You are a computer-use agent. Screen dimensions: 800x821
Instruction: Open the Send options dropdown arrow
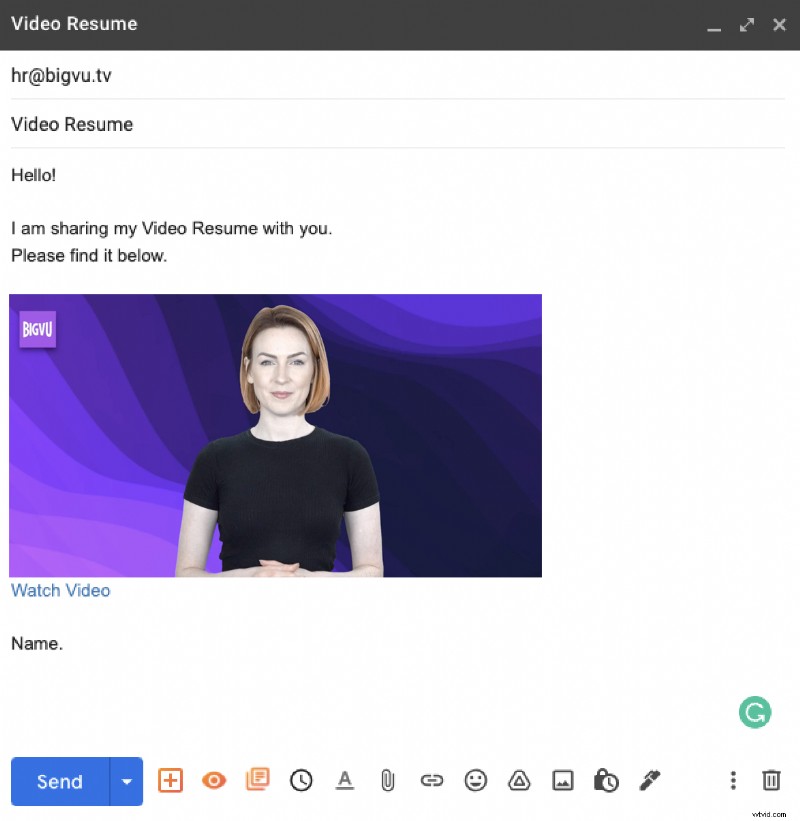(x=127, y=781)
